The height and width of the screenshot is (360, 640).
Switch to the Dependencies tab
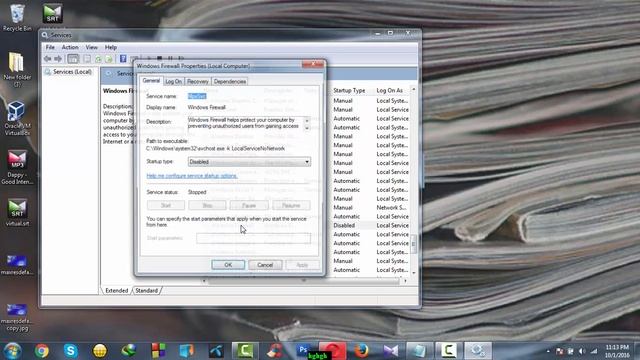(230, 81)
